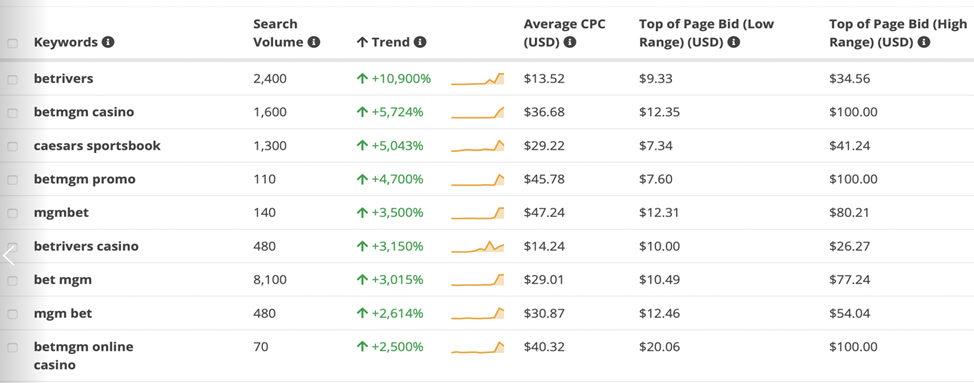Click the up arrow sort icon on Trend
Viewport: 974px width, 383px height.
(x=363, y=42)
